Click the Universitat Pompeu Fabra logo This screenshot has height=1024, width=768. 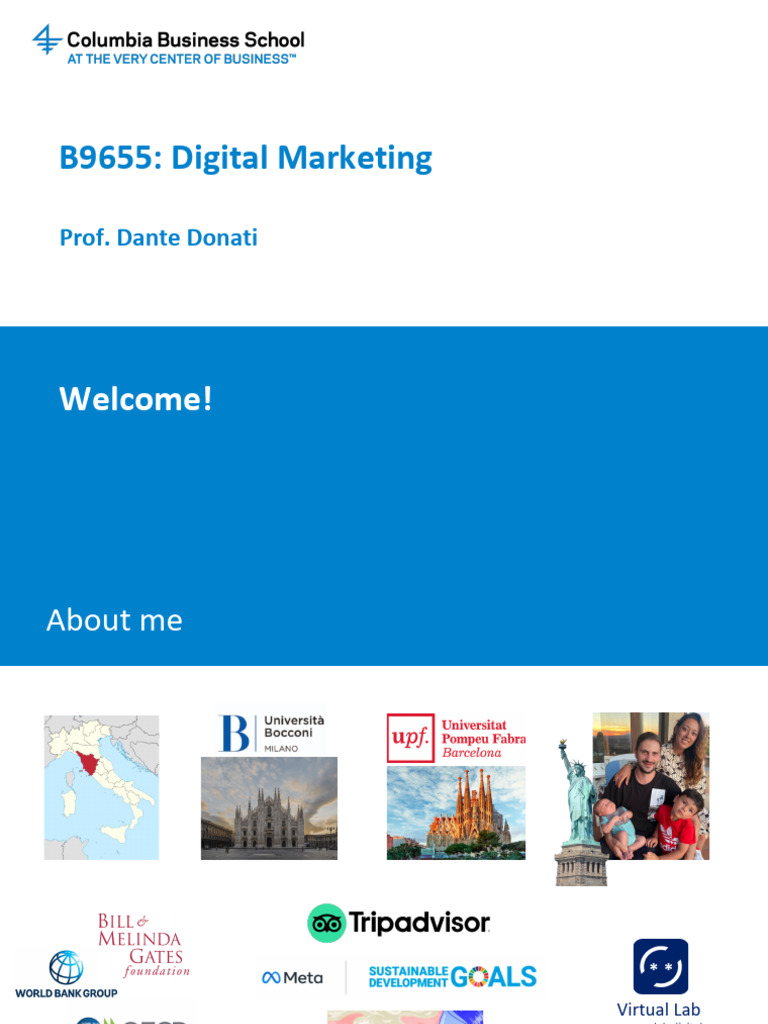point(456,738)
